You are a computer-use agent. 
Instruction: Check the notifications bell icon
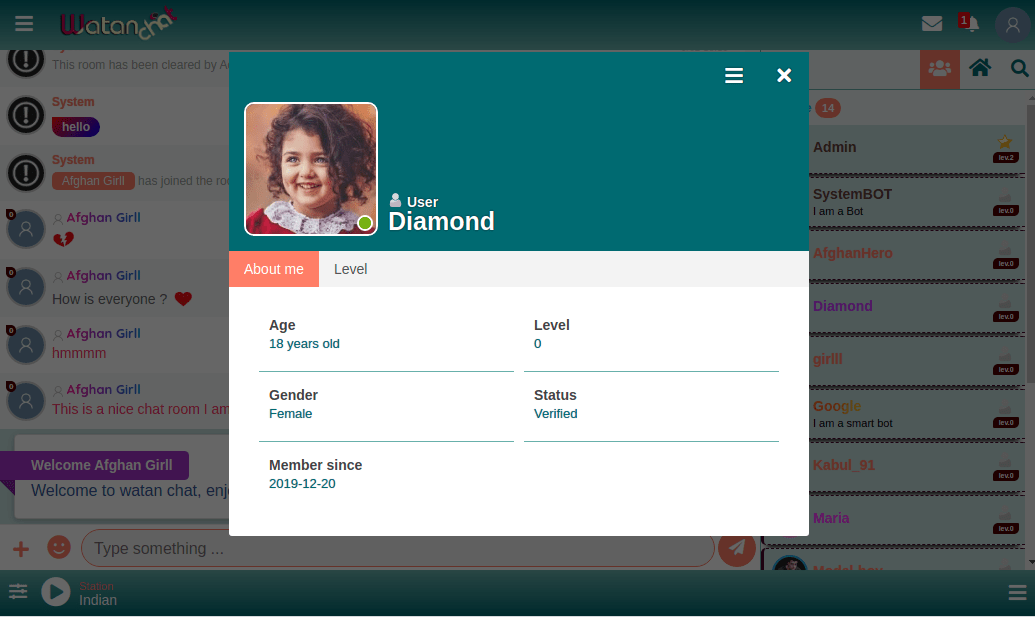coord(971,24)
